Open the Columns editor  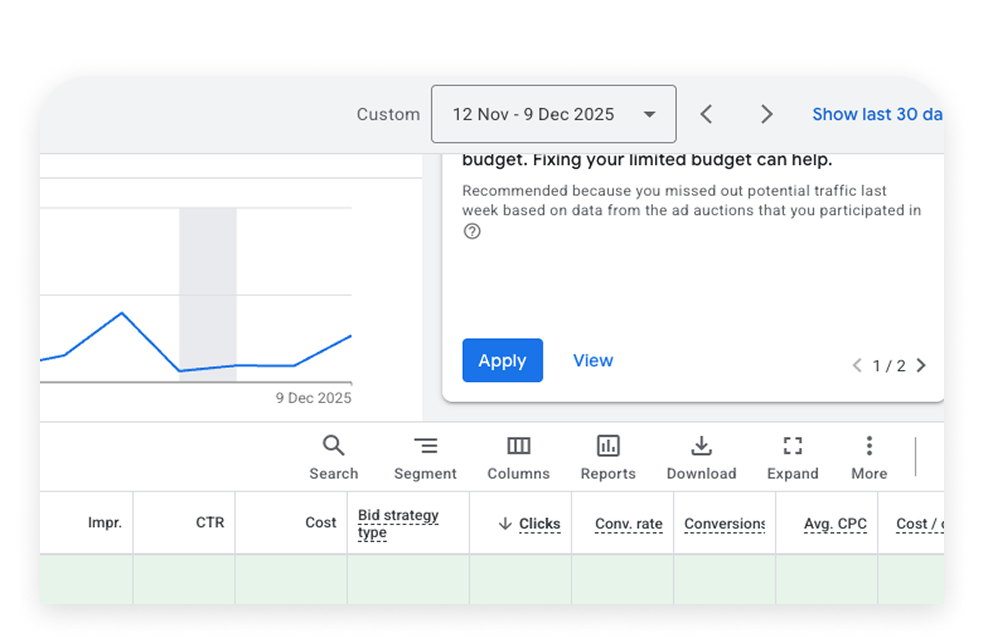(518, 457)
